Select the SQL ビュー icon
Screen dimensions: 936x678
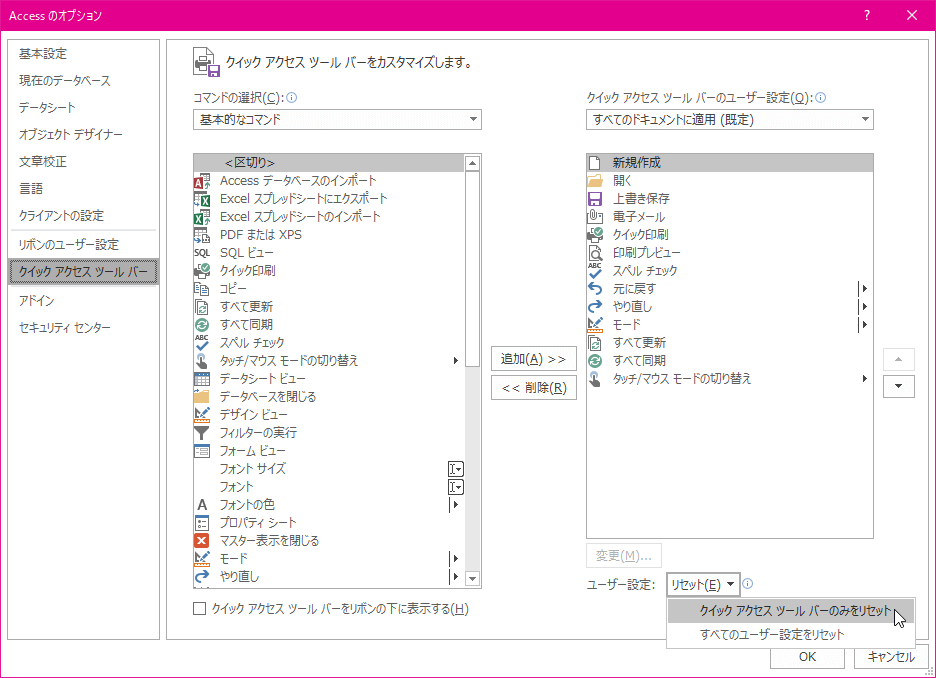[x=202, y=252]
